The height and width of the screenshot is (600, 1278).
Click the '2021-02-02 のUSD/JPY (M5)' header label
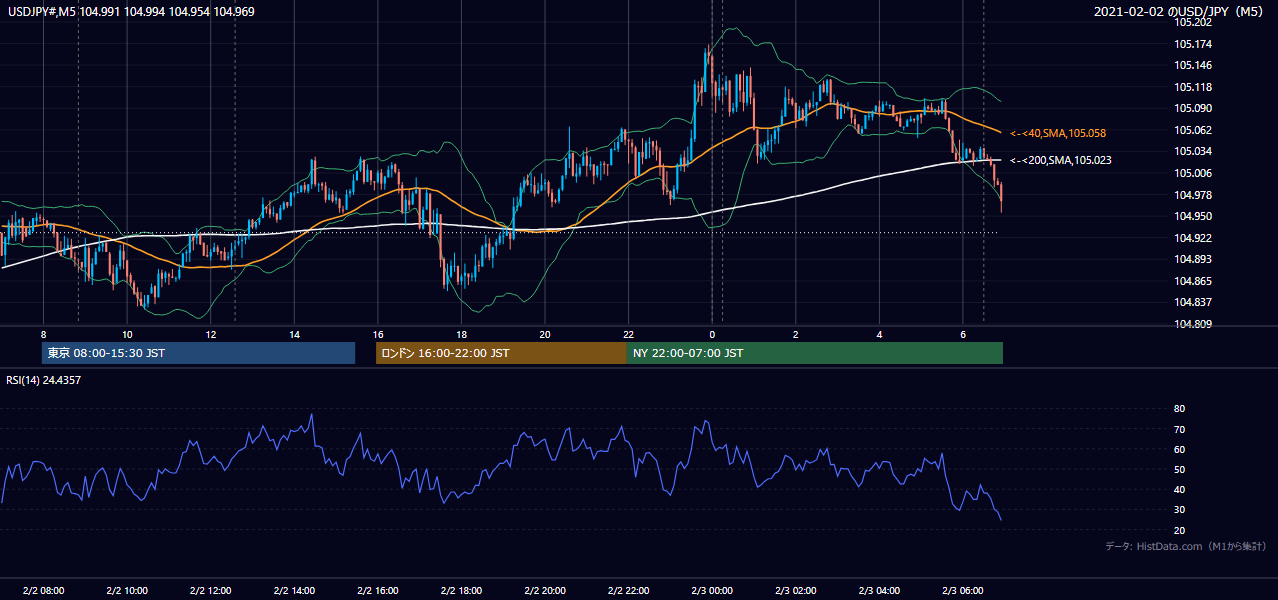pyautogui.click(x=1180, y=12)
